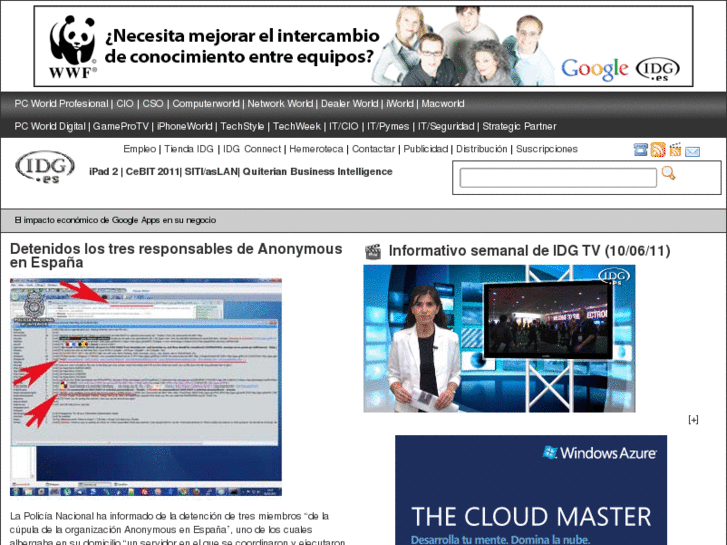This screenshot has width=727, height=545.
Task: Go to GameProTV link
Action: pyautogui.click(x=121, y=126)
